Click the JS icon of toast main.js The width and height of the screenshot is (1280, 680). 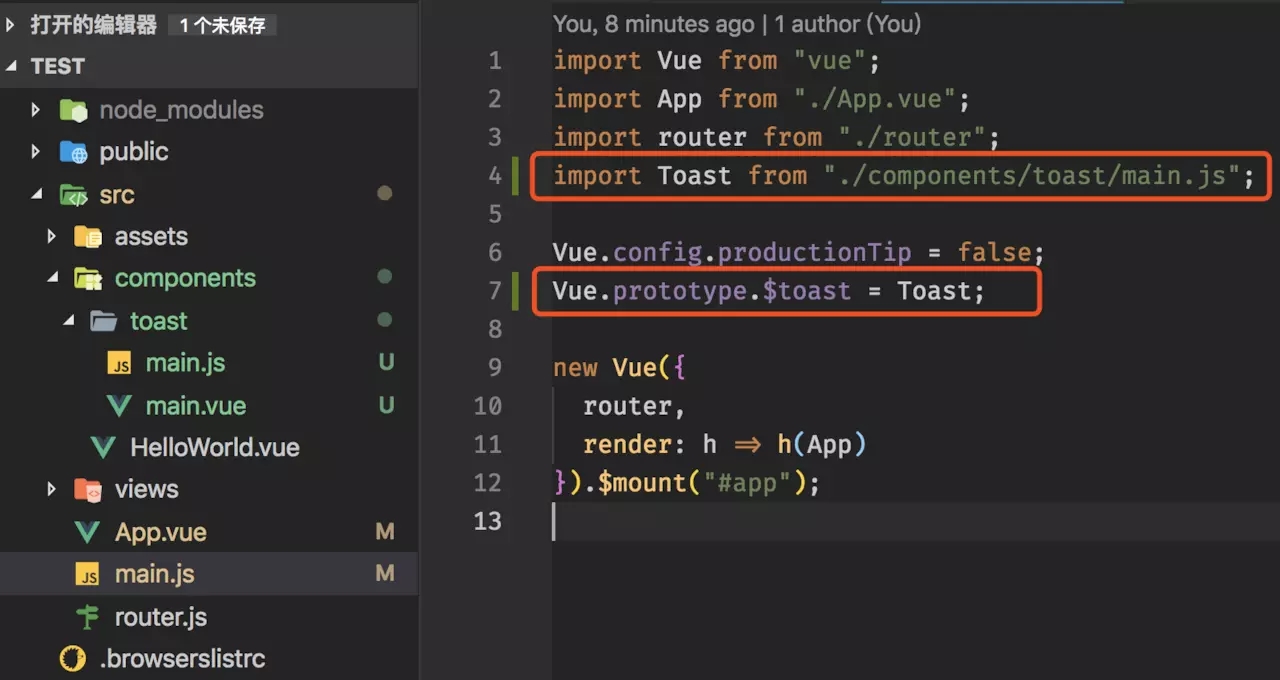(119, 364)
